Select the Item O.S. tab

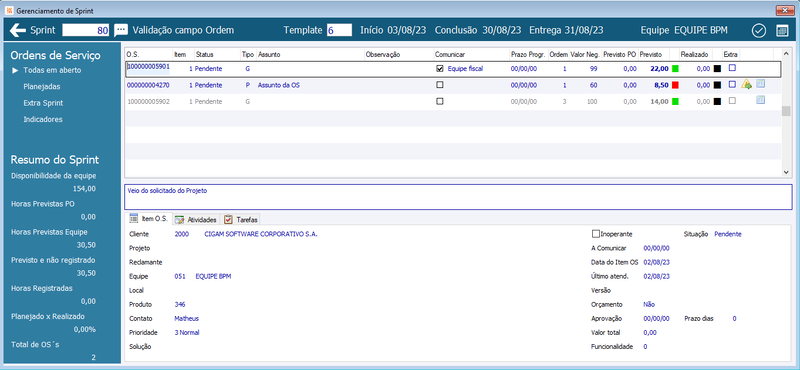[149, 218]
